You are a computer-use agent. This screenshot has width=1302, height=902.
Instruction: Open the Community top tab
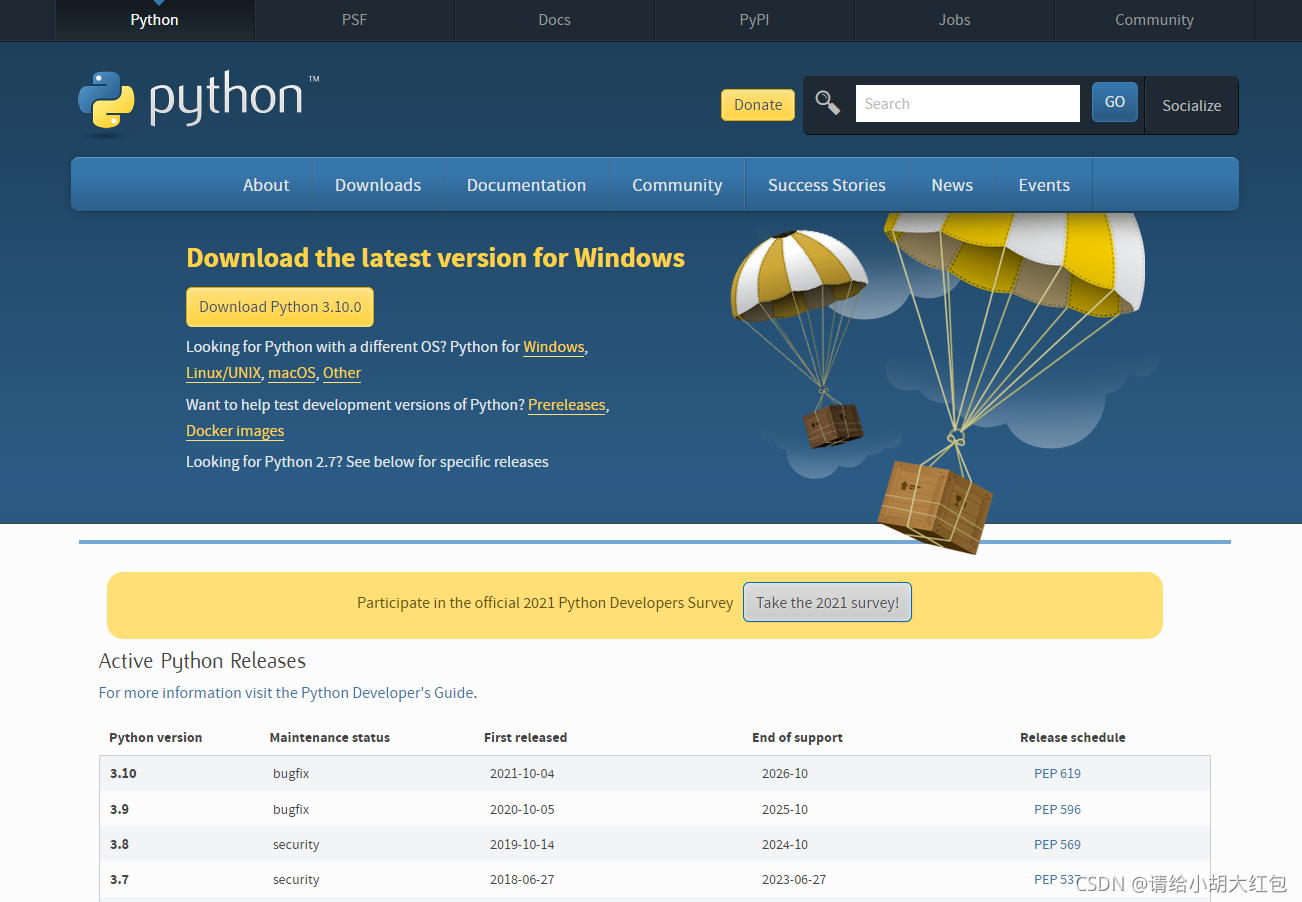(1154, 20)
